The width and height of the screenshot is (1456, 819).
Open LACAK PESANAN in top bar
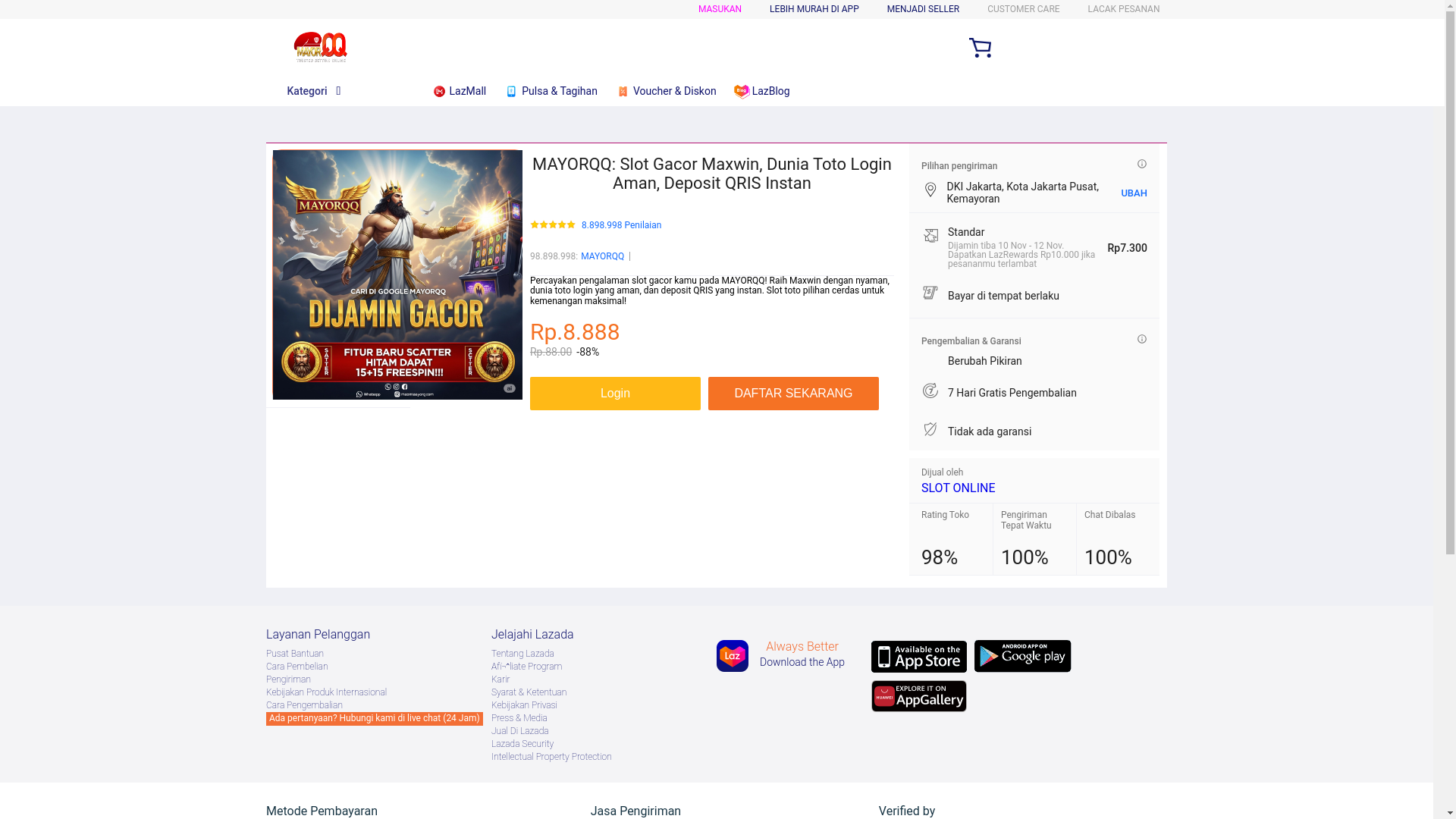pyautogui.click(x=1123, y=9)
